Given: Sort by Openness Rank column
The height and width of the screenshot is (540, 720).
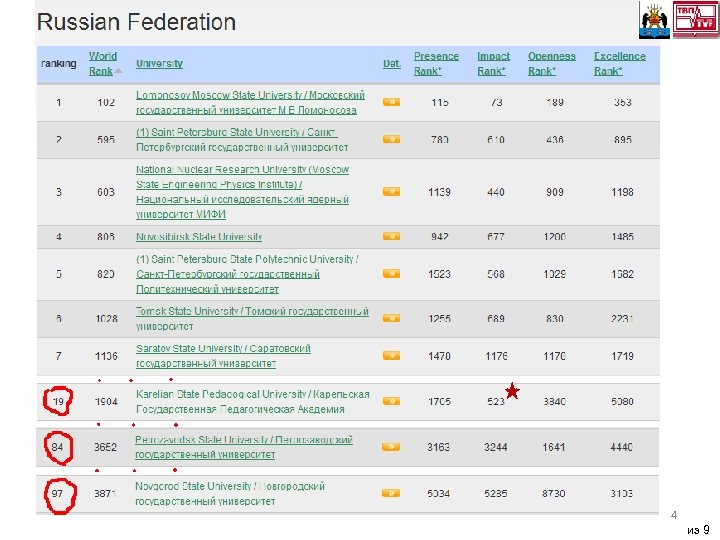Looking at the screenshot, I should 551,63.
